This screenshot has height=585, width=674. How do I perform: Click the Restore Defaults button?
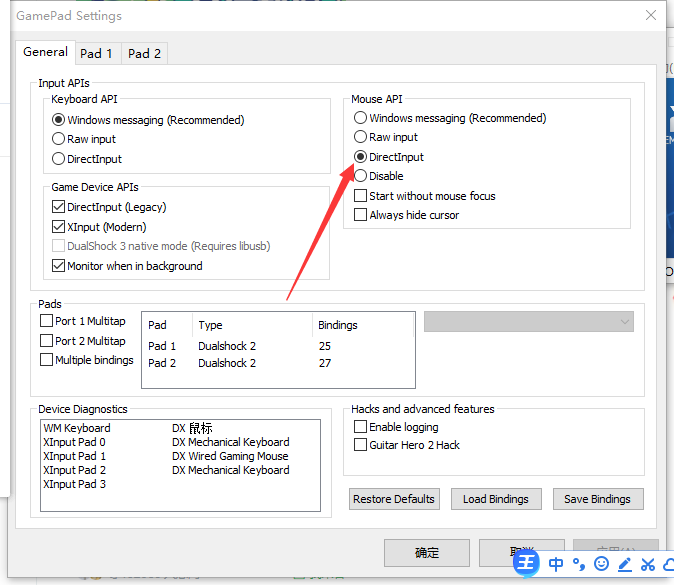(394, 499)
